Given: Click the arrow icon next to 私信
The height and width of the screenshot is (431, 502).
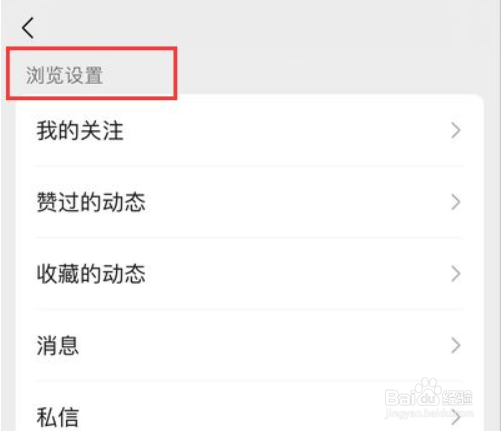Looking at the screenshot, I should tap(456, 417).
